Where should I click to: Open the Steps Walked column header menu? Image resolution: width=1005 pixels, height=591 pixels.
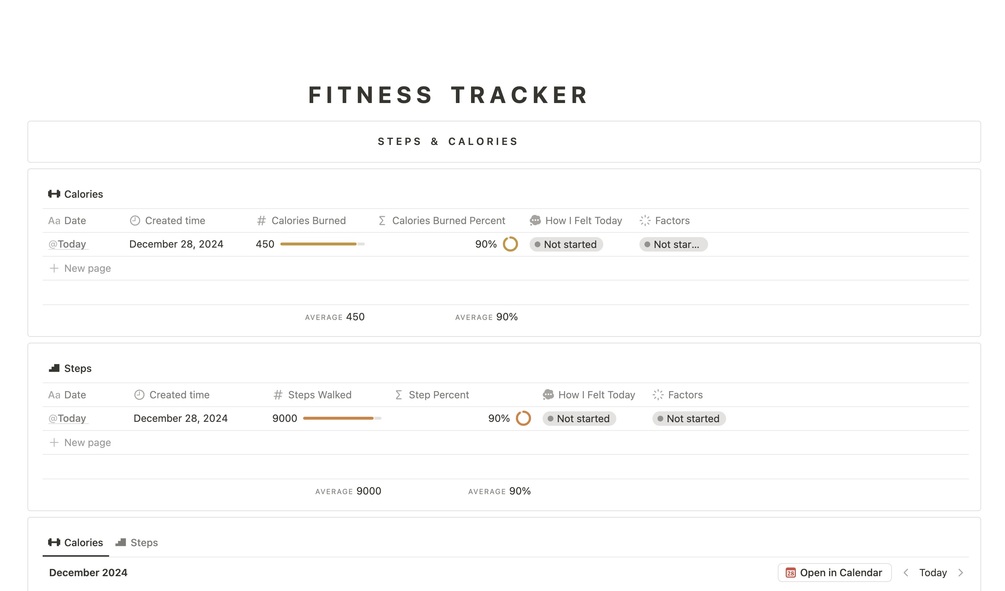tap(319, 395)
